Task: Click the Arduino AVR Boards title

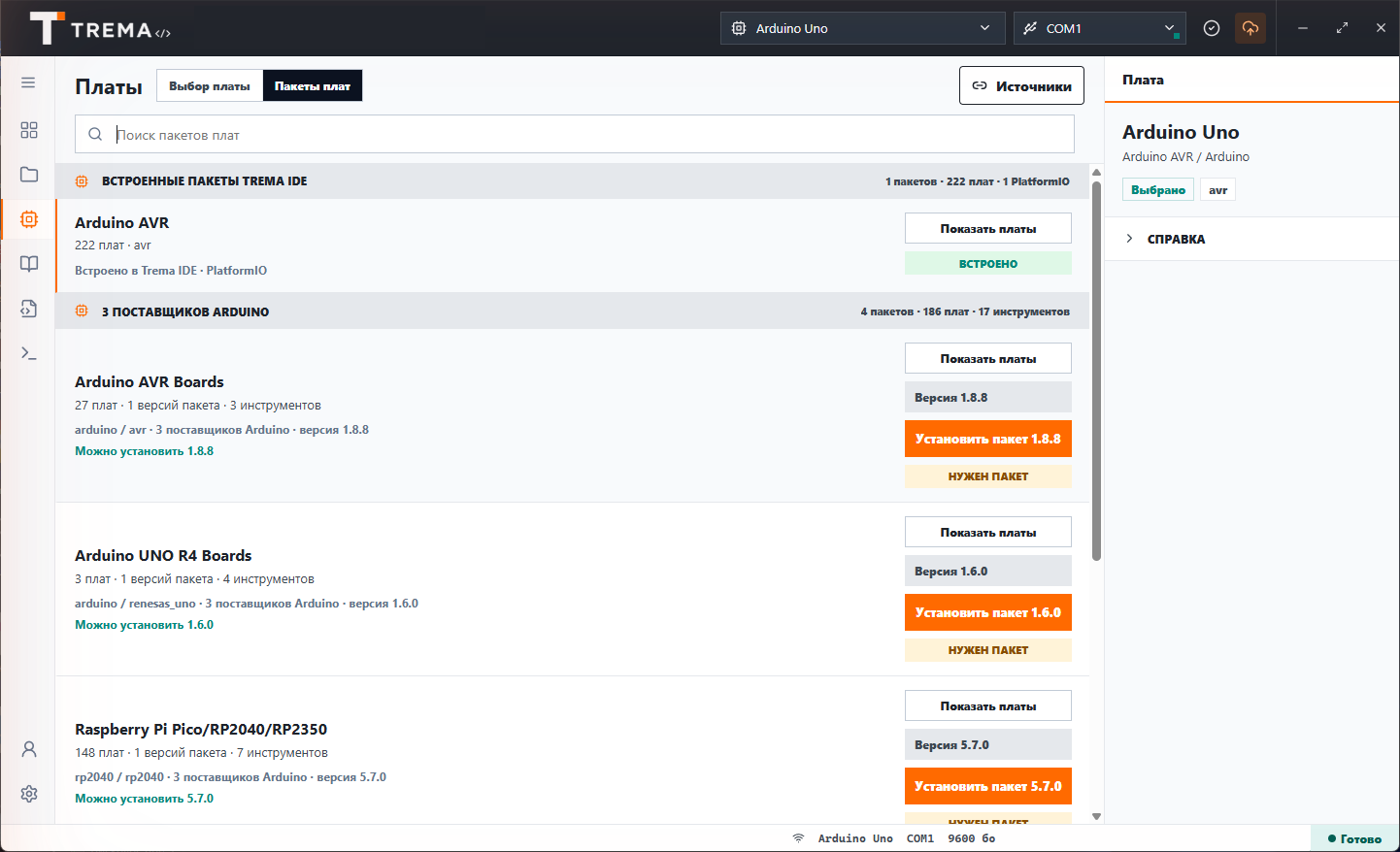Action: coord(150,382)
